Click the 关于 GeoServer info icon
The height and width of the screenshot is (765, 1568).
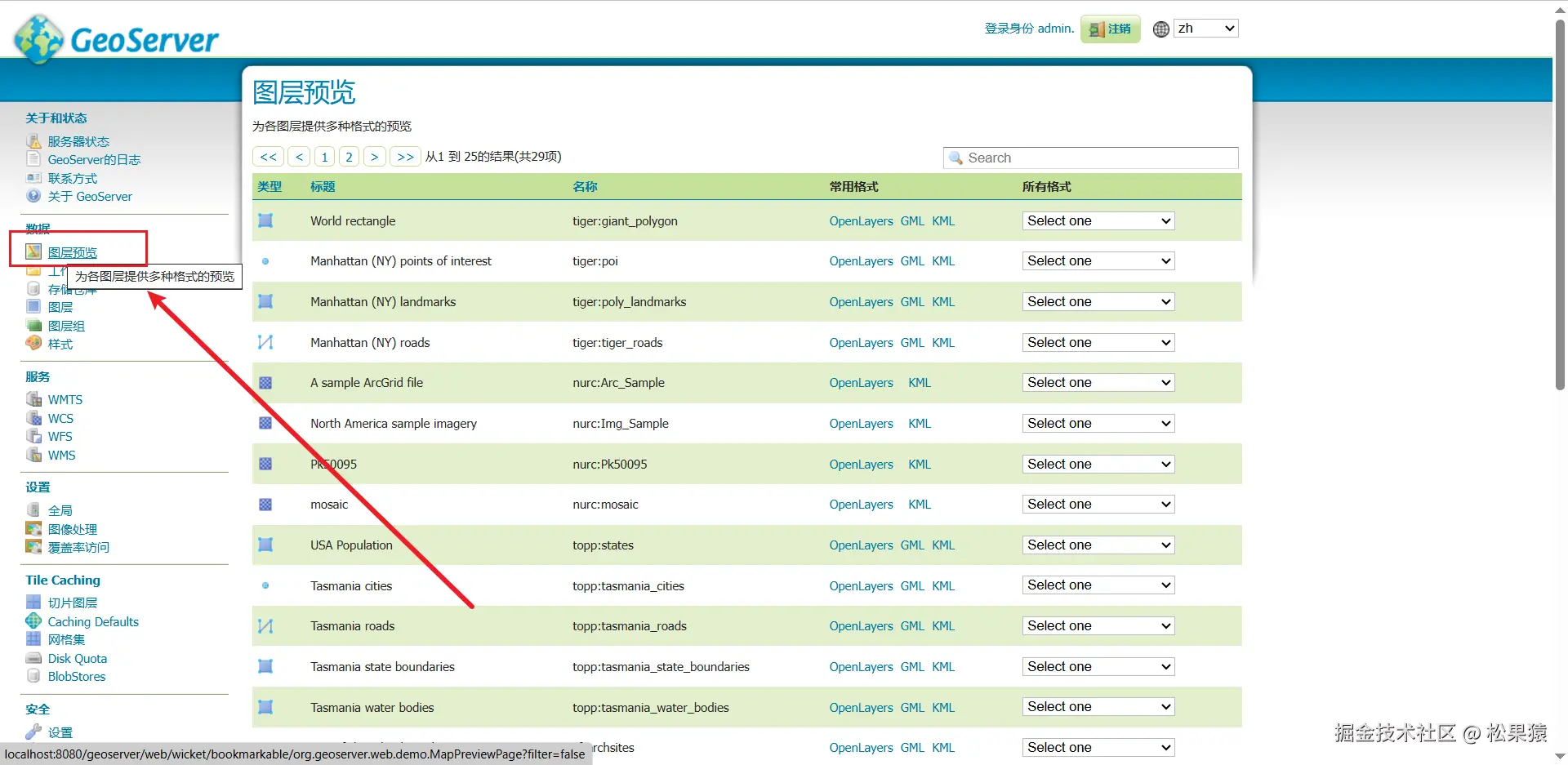(33, 196)
